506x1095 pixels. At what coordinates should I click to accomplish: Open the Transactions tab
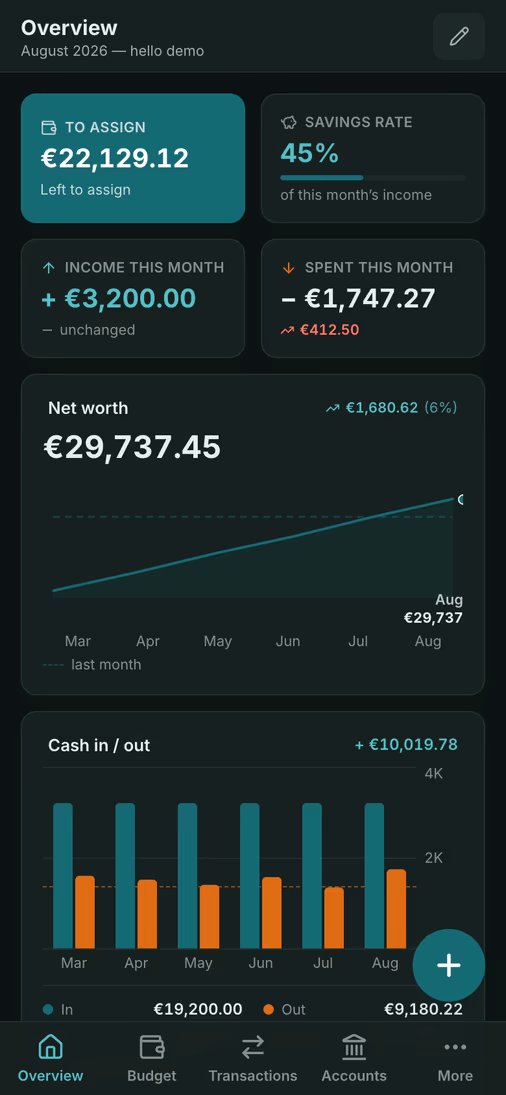(253, 1059)
